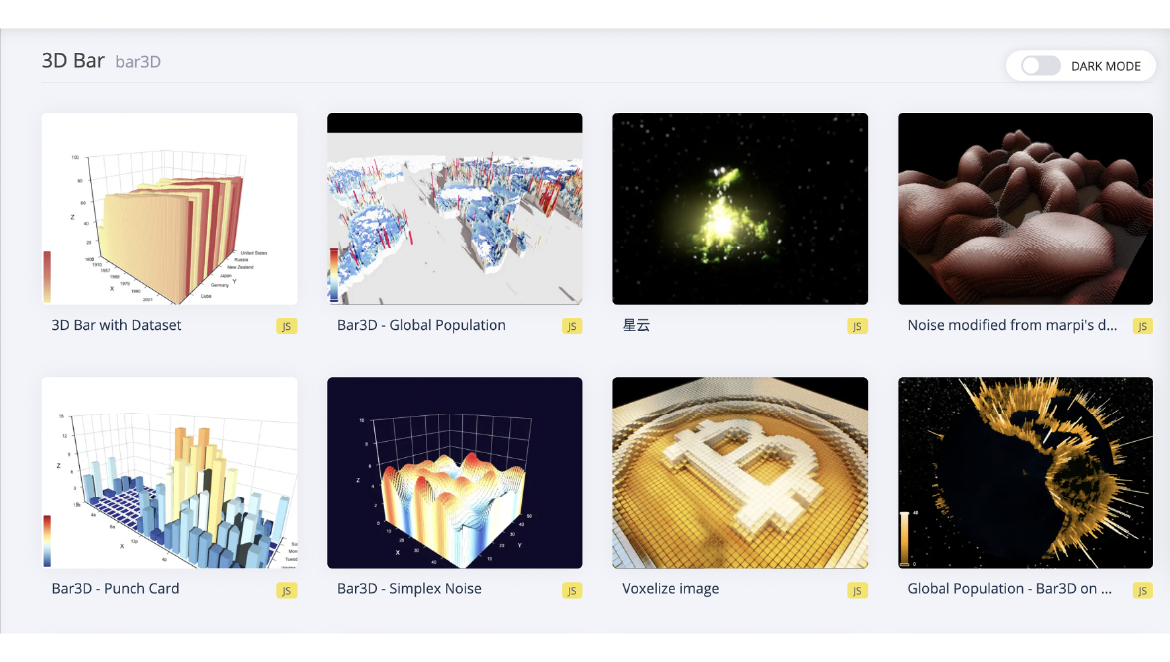Click JS badge beside Bar3D - Simplex Noise

tap(572, 590)
